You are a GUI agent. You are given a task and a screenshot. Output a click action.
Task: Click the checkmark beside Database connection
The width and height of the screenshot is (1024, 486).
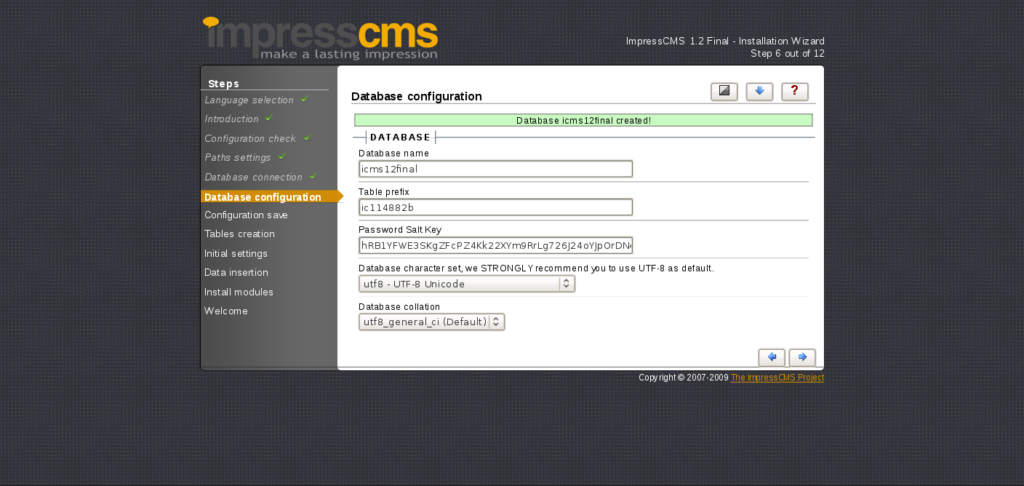pos(313,176)
